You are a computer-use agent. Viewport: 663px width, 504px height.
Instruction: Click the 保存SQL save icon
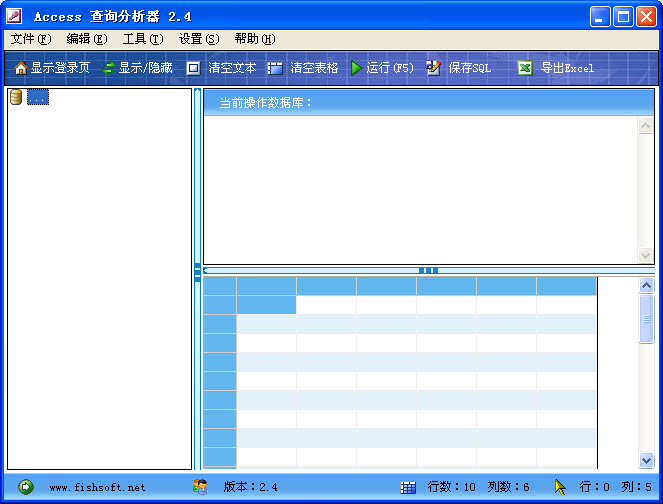[433, 68]
